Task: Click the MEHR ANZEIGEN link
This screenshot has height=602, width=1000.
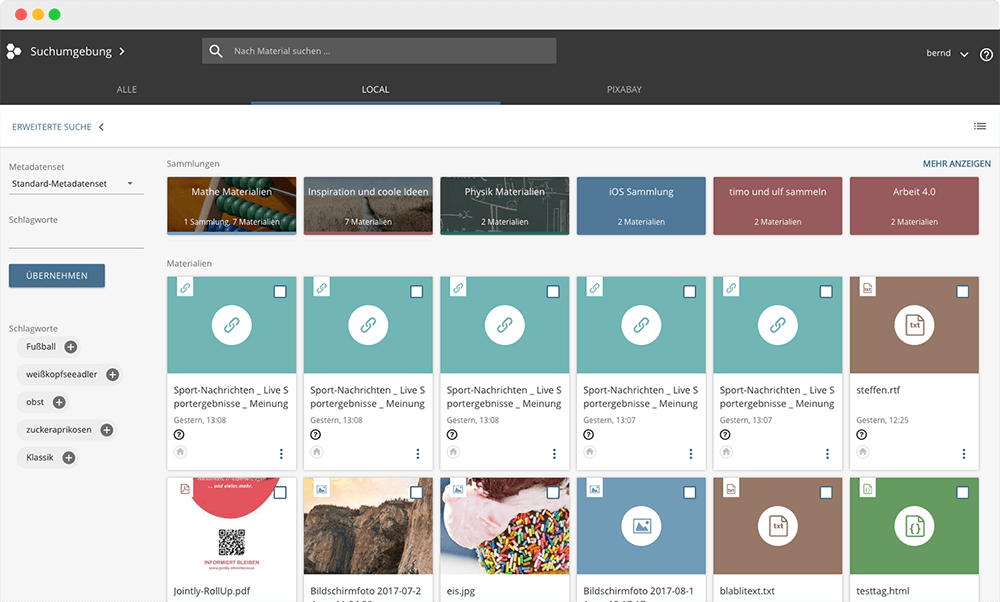Action: point(956,164)
